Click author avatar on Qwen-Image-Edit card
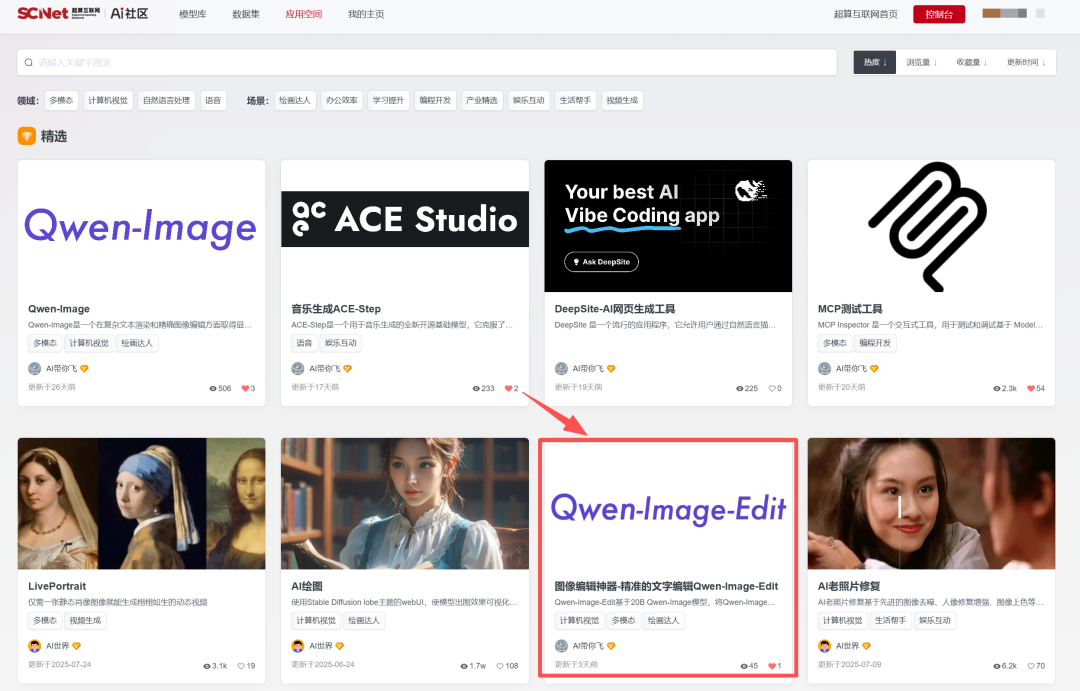 tap(561, 646)
